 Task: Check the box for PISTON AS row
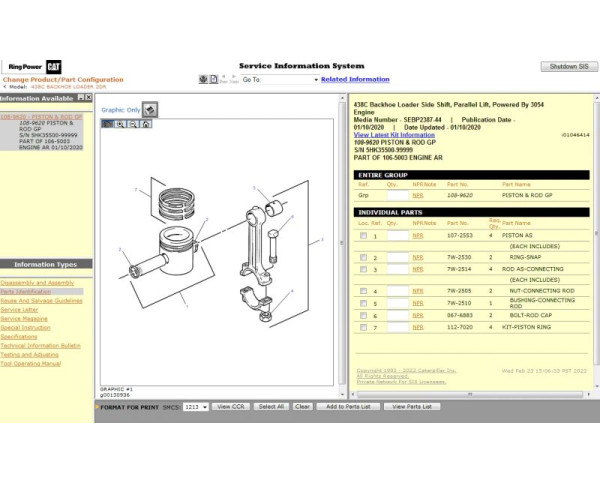point(362,236)
